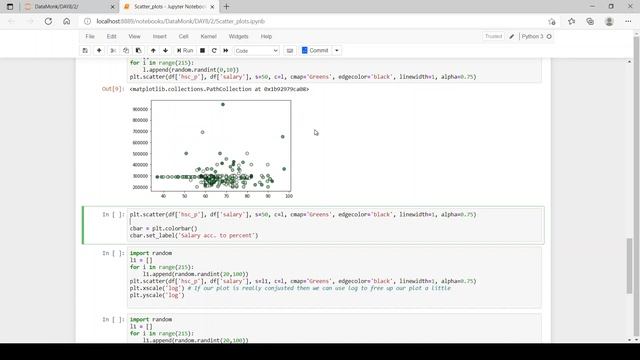Click the notebook scroll up arrow
Image resolution: width=640 pixels, height=360 pixels.
[629, 62]
